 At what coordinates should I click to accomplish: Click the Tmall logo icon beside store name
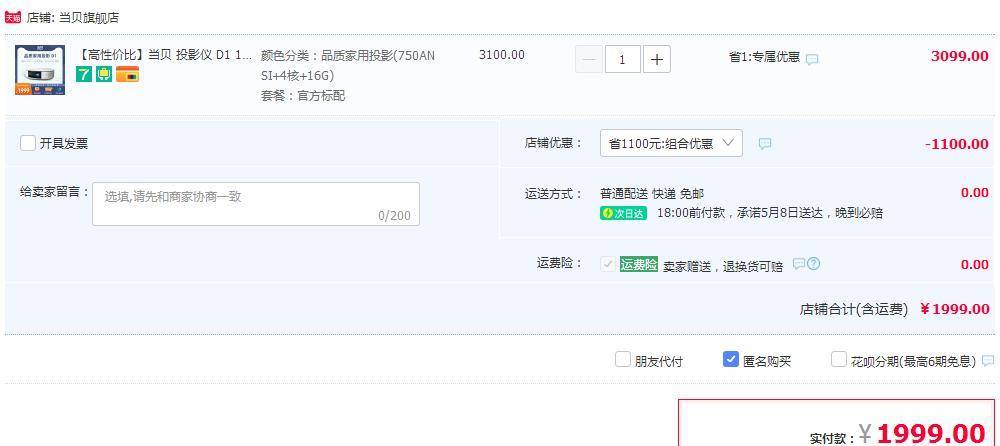(13, 18)
